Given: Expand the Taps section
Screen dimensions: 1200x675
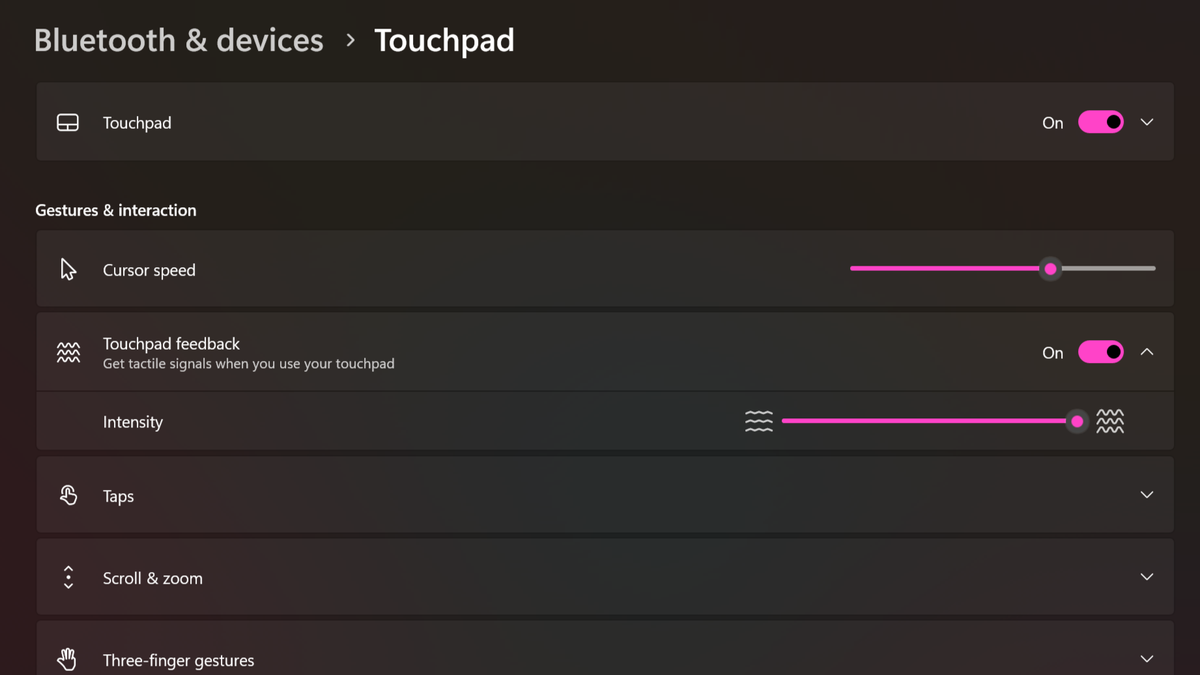Looking at the screenshot, I should tap(1146, 494).
